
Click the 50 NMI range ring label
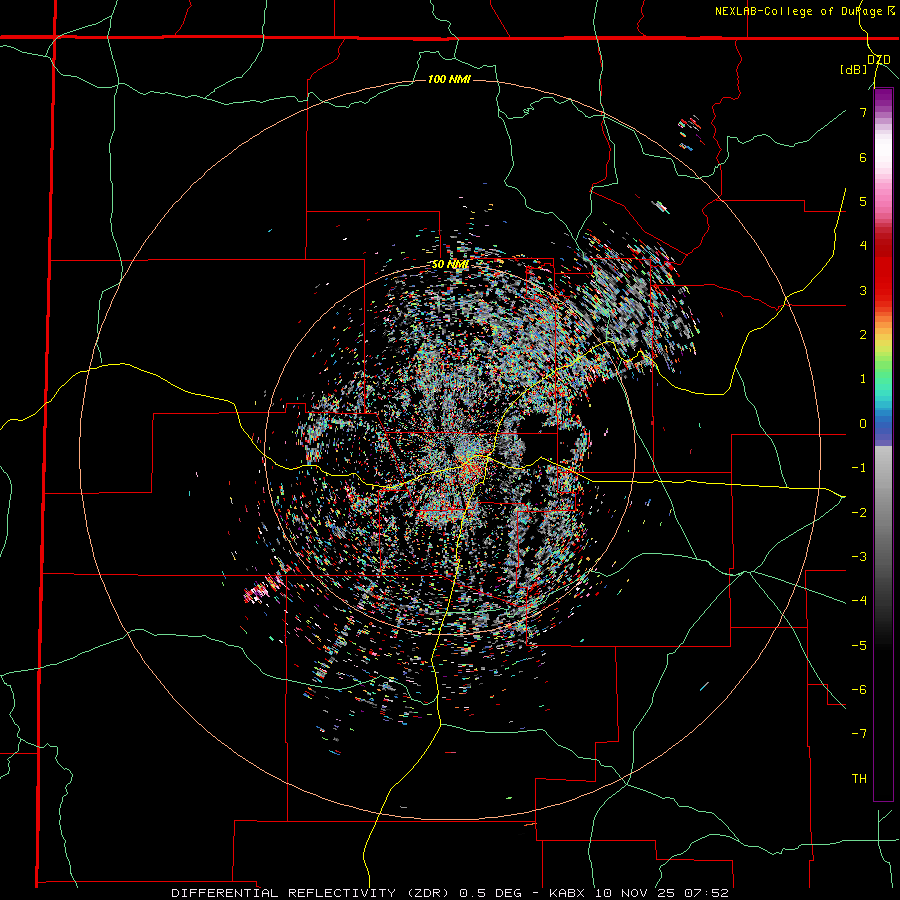point(450,265)
